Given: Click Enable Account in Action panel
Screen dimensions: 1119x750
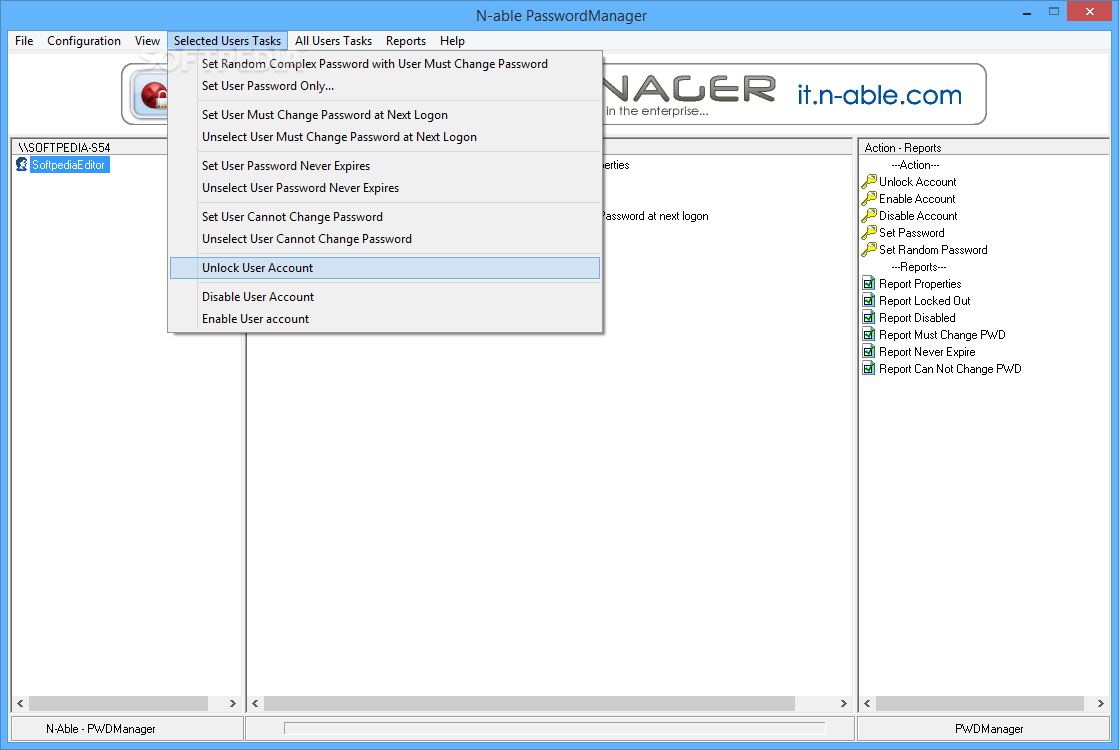Looking at the screenshot, I should [917, 199].
